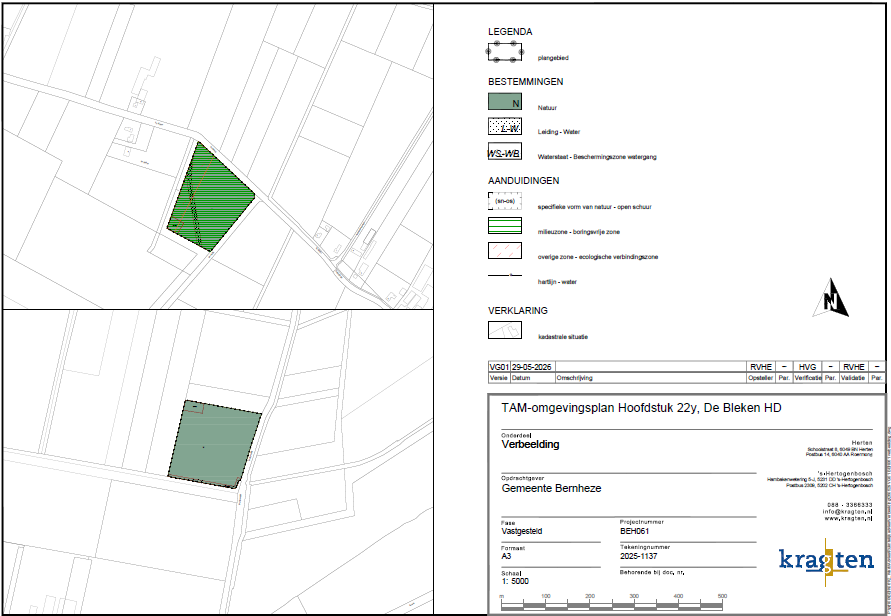Click the (sn-os) open schuur symbol
Image resolution: width=891 pixels, height=616 pixels.
[505, 201]
